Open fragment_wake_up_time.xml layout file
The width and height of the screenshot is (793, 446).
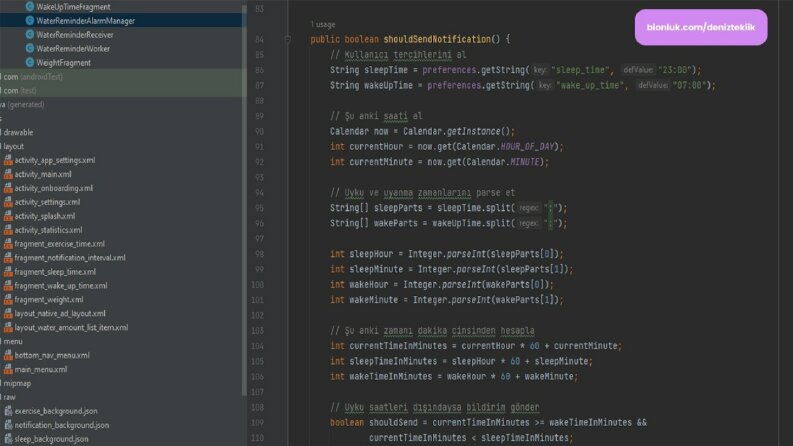[61, 286]
